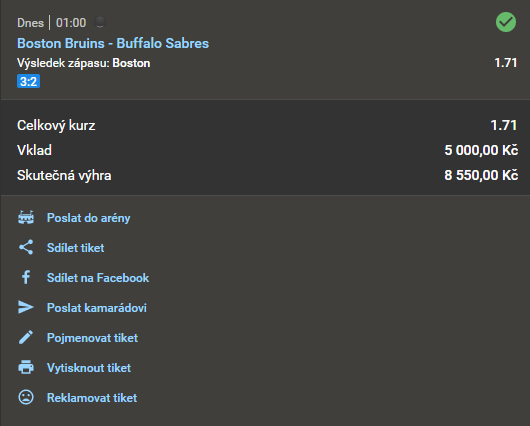Click the share icon beside Sdílet tiket

(x=26, y=247)
